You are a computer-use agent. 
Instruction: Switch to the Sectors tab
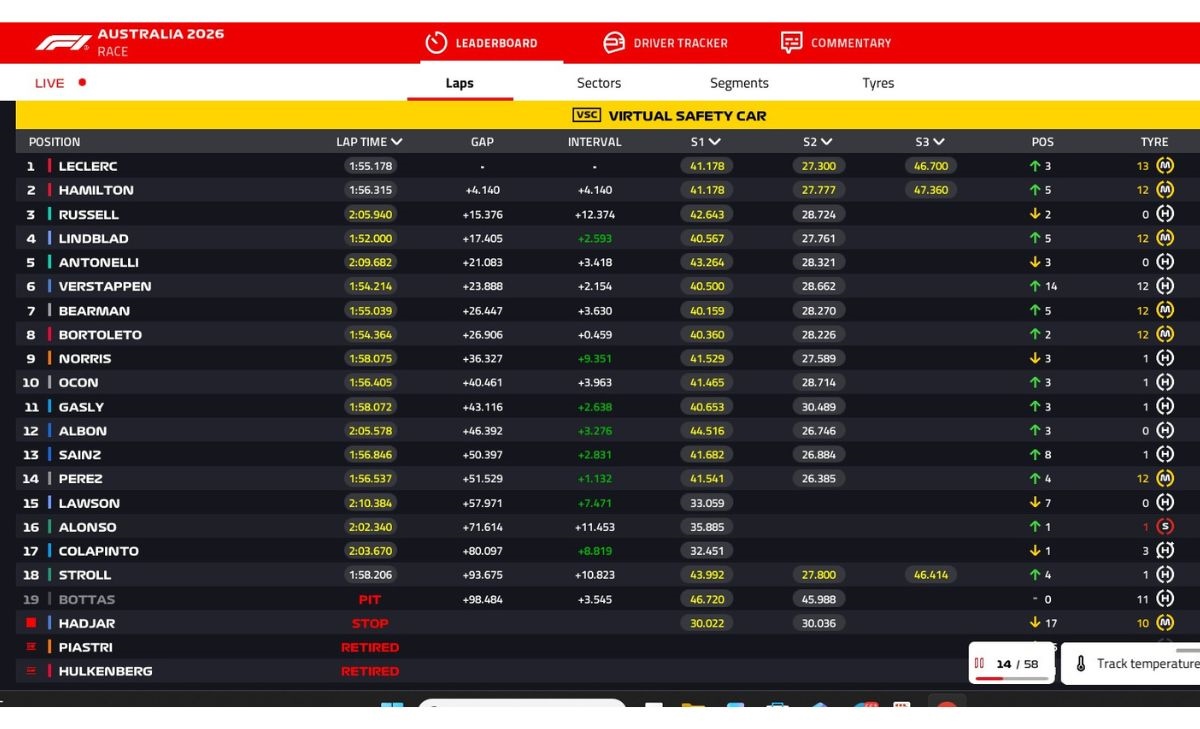pyautogui.click(x=598, y=83)
